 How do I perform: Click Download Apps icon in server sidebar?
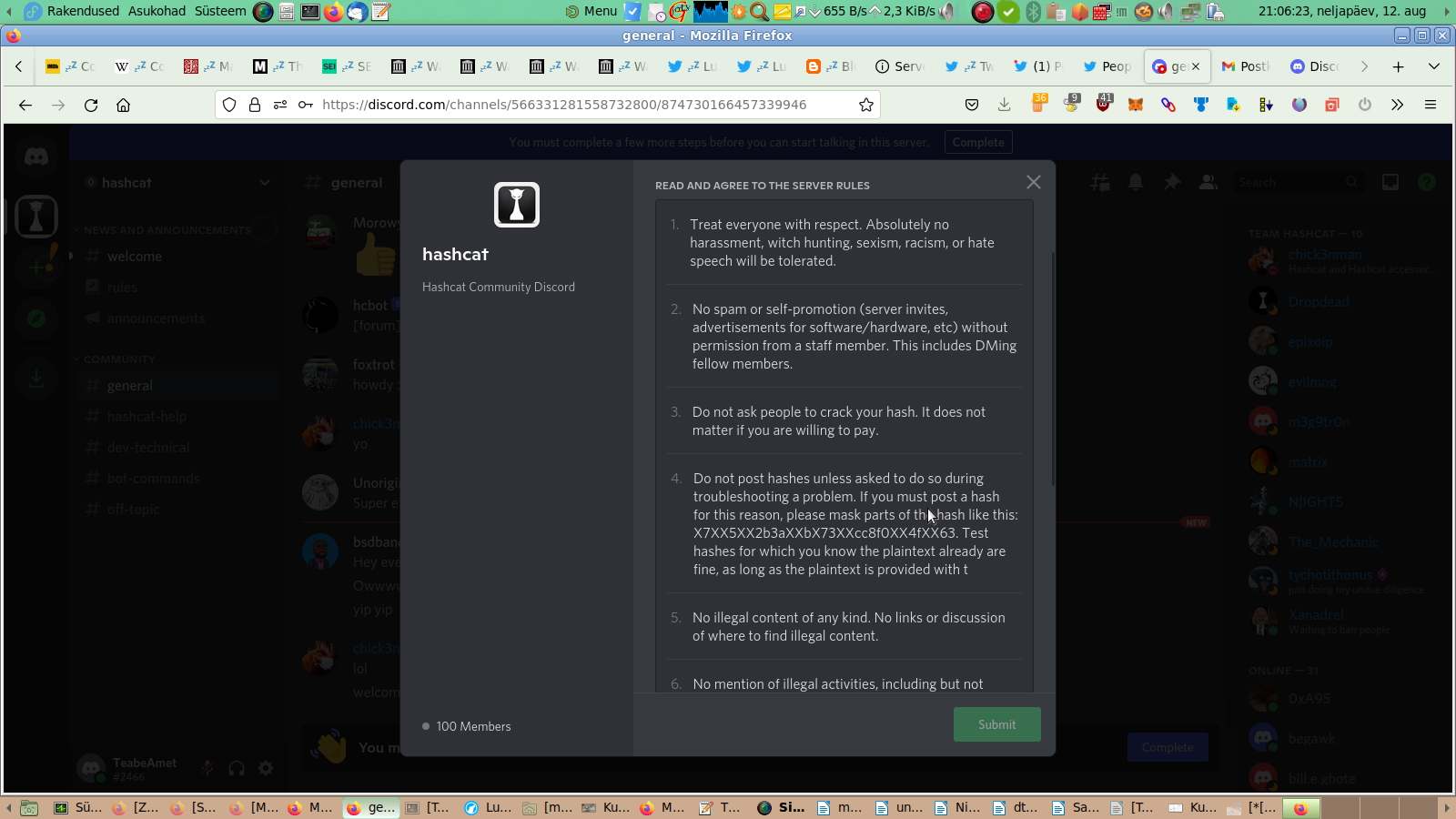pyautogui.click(x=36, y=379)
